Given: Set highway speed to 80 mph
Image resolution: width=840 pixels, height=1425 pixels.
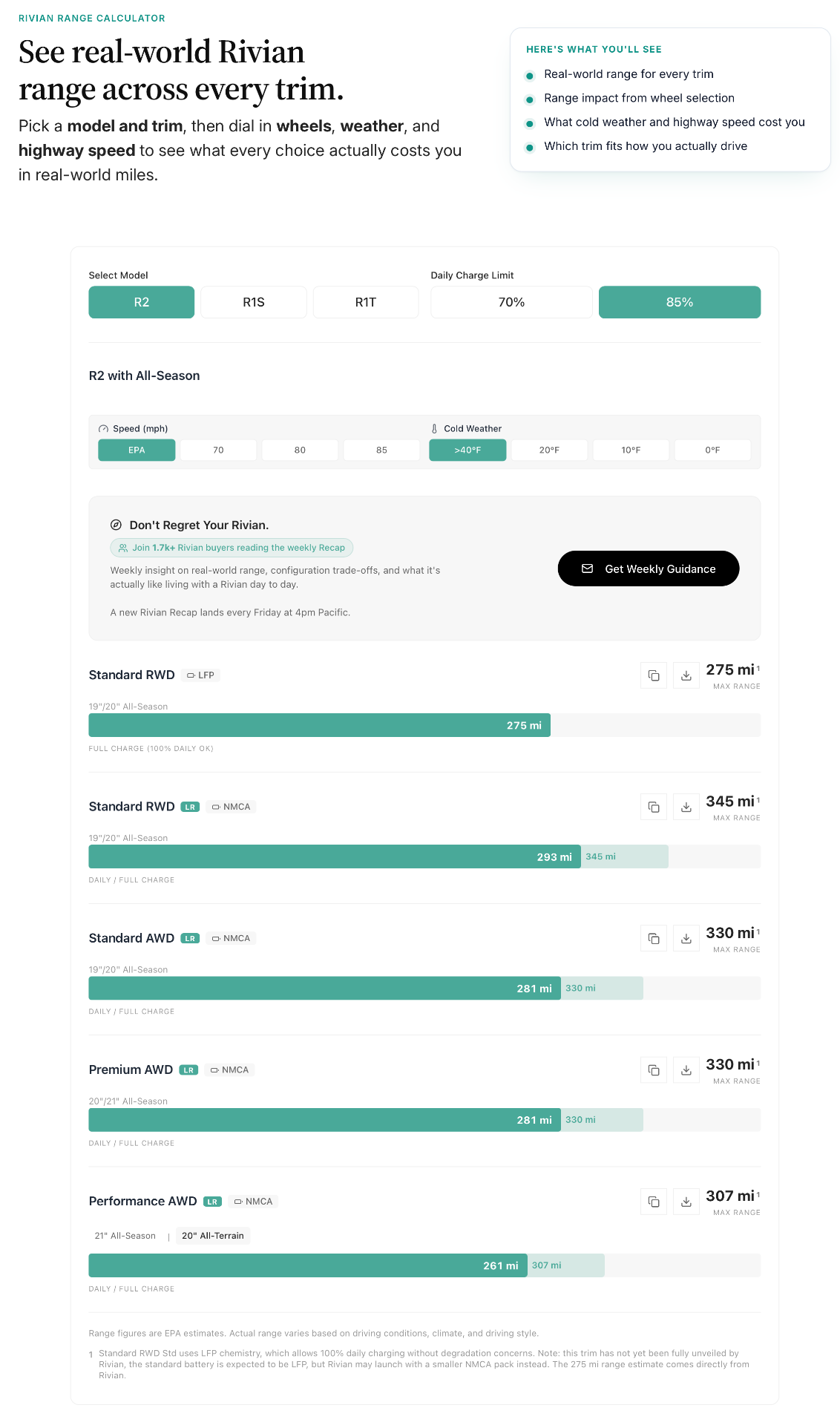Looking at the screenshot, I should [300, 450].
